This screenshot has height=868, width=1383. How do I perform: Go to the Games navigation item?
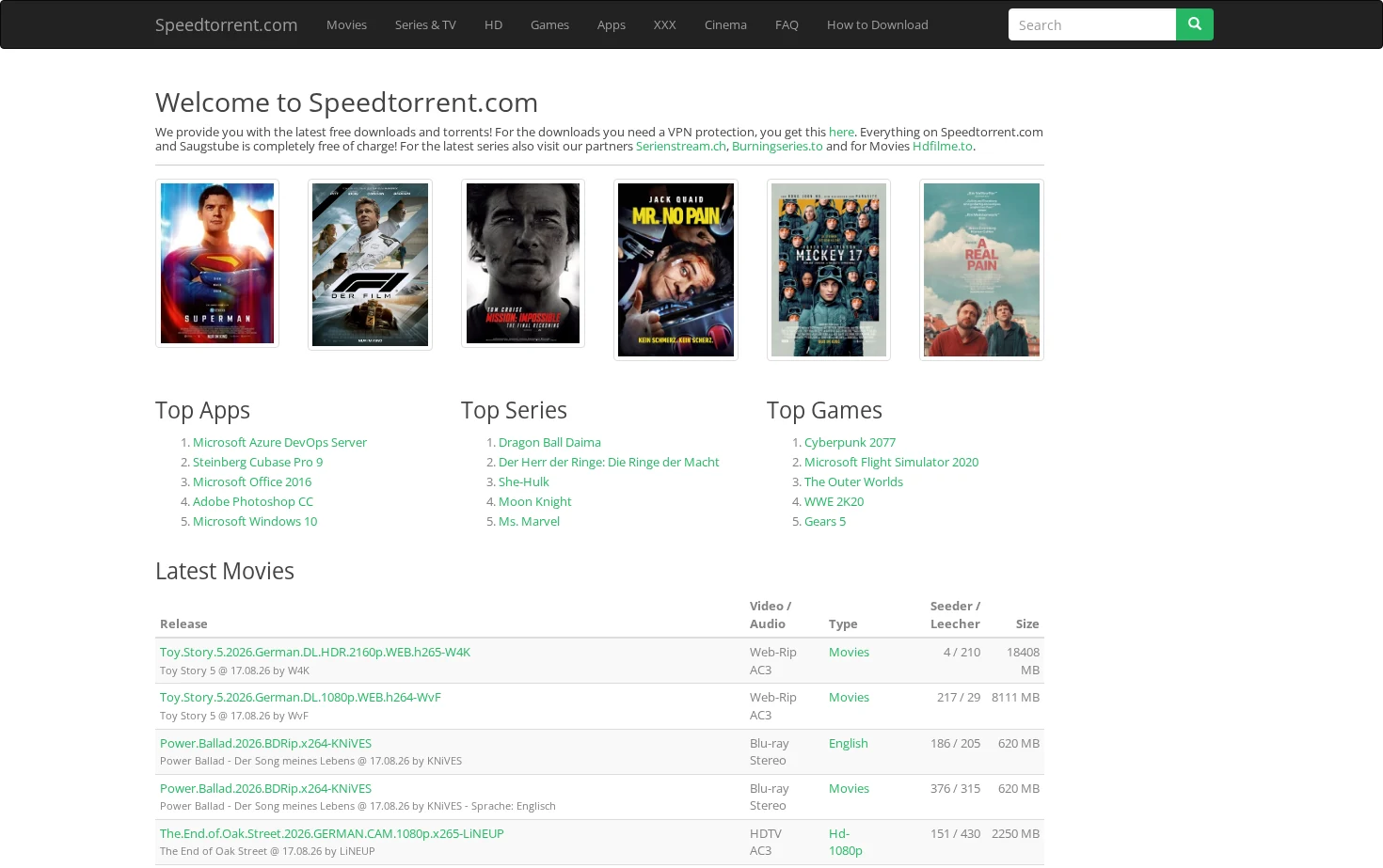[549, 24]
